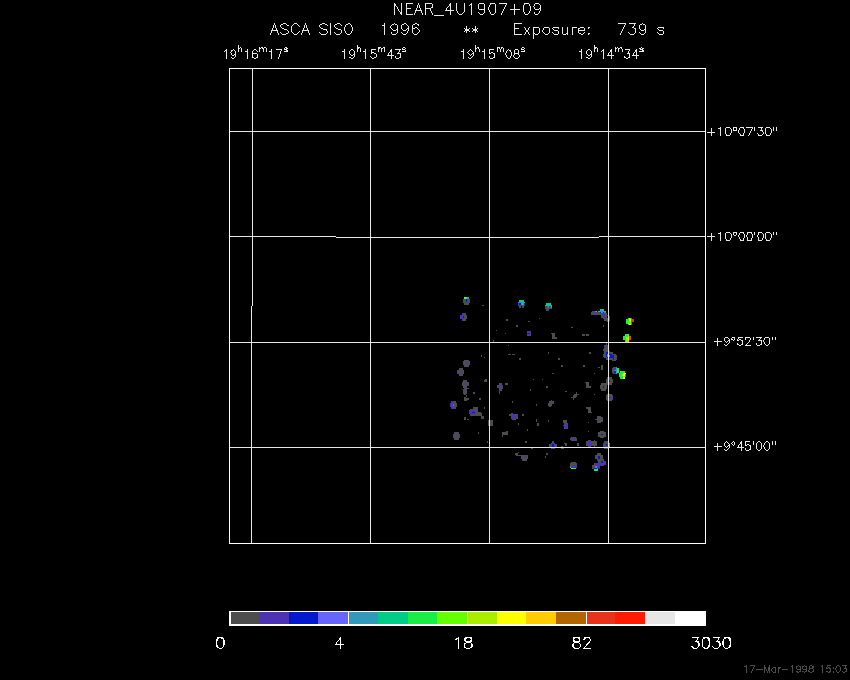Image resolution: width=850 pixels, height=680 pixels.
Task: Select the 739 s exposure value
Action: click(641, 29)
